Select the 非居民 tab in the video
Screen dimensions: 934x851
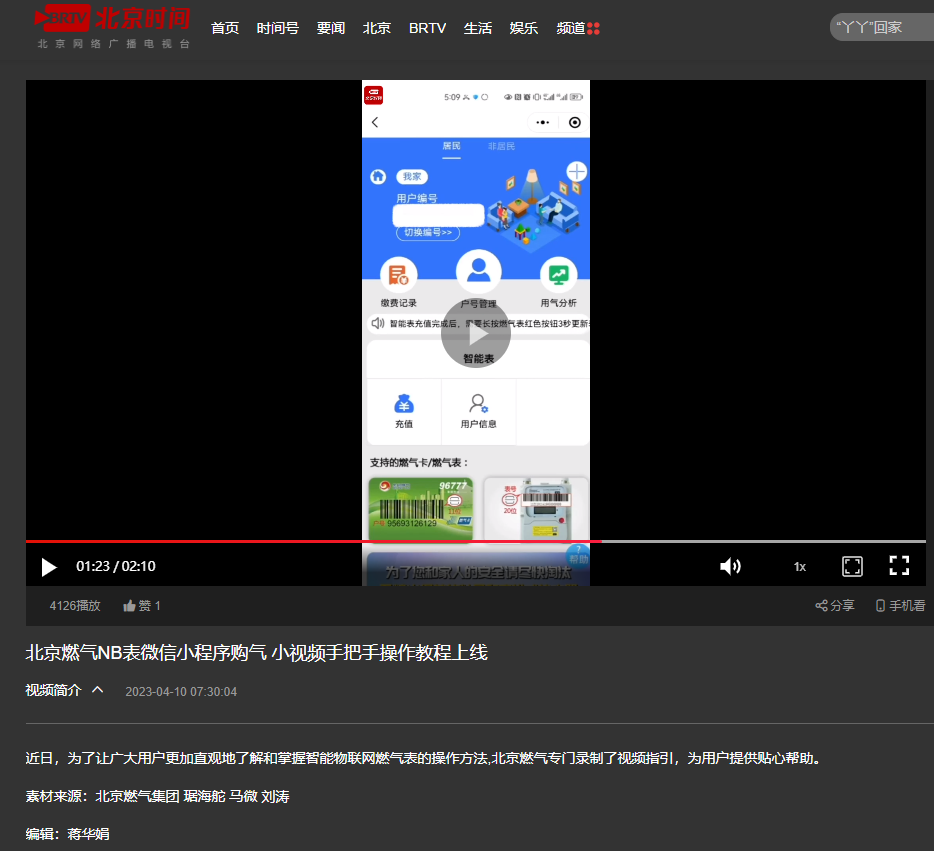point(501,146)
